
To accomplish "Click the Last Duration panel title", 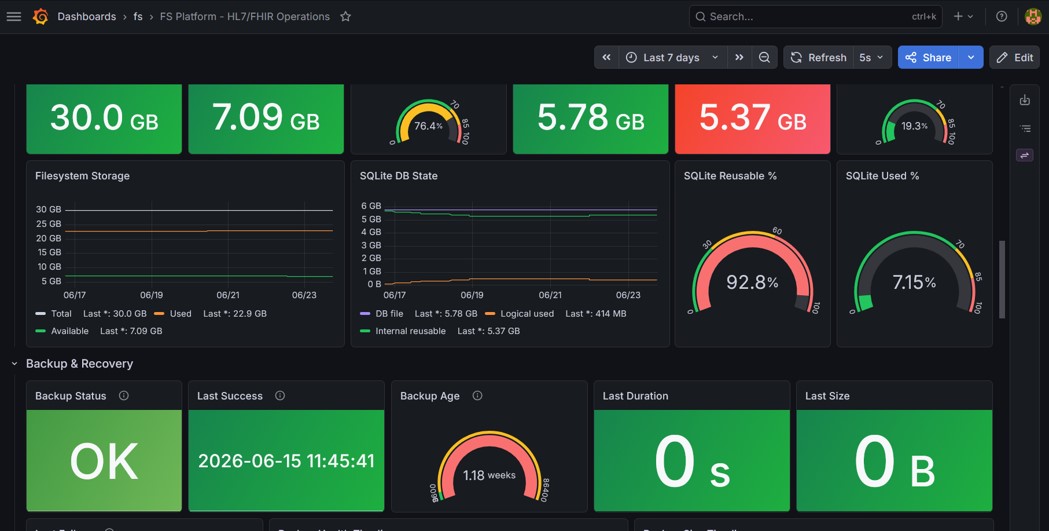I will [x=635, y=396].
